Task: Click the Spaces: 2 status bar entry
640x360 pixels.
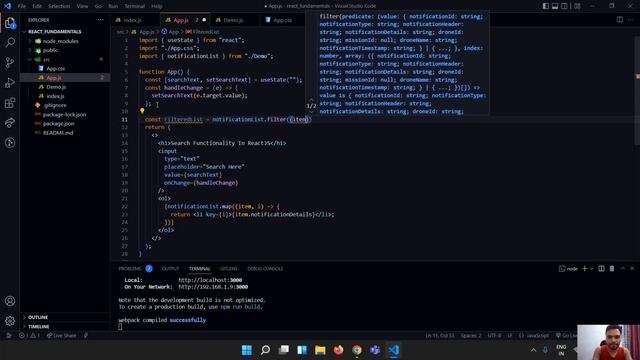Action: [471, 336]
